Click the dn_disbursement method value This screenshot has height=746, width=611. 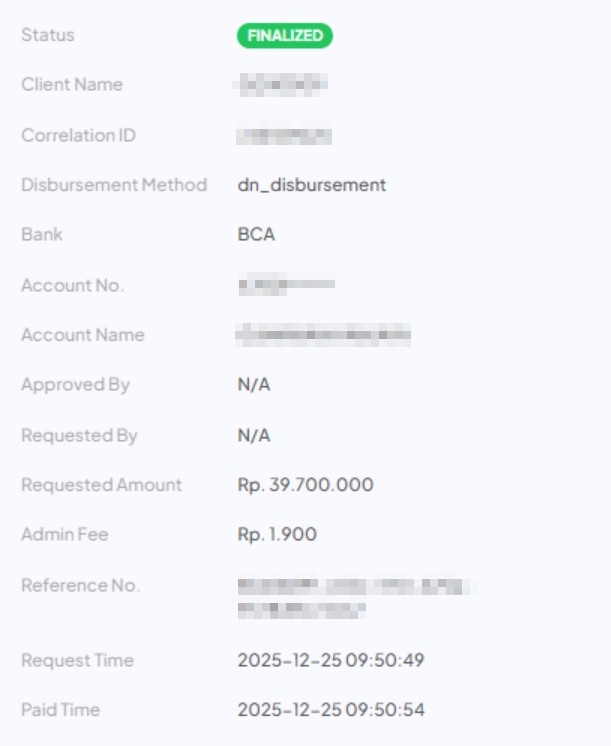[312, 185]
